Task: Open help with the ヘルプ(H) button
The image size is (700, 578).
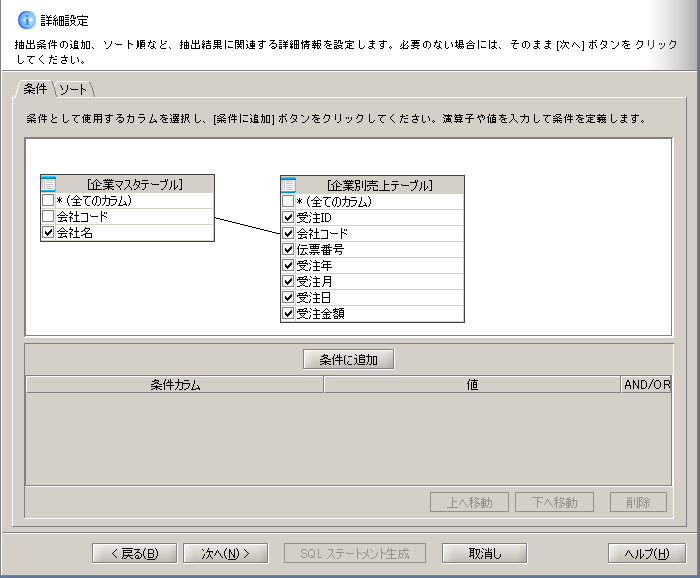Action: [646, 553]
